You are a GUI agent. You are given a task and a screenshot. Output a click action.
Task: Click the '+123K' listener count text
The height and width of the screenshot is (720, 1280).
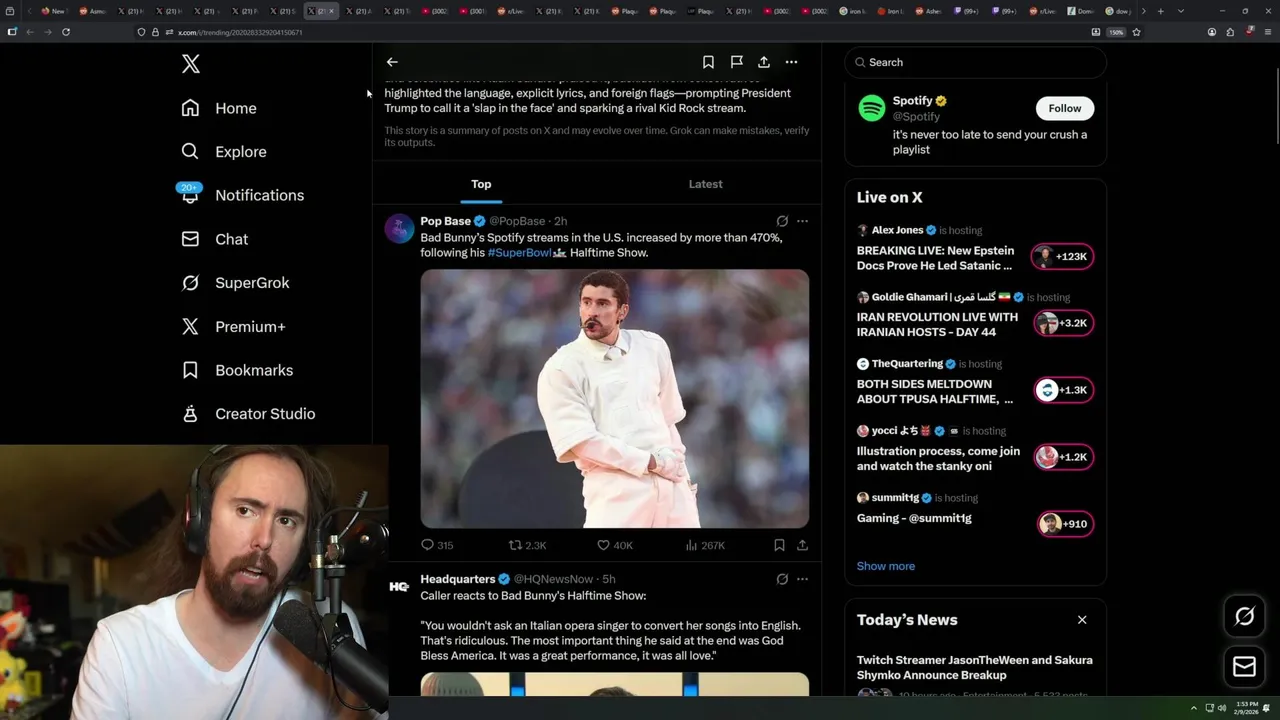(x=1072, y=257)
